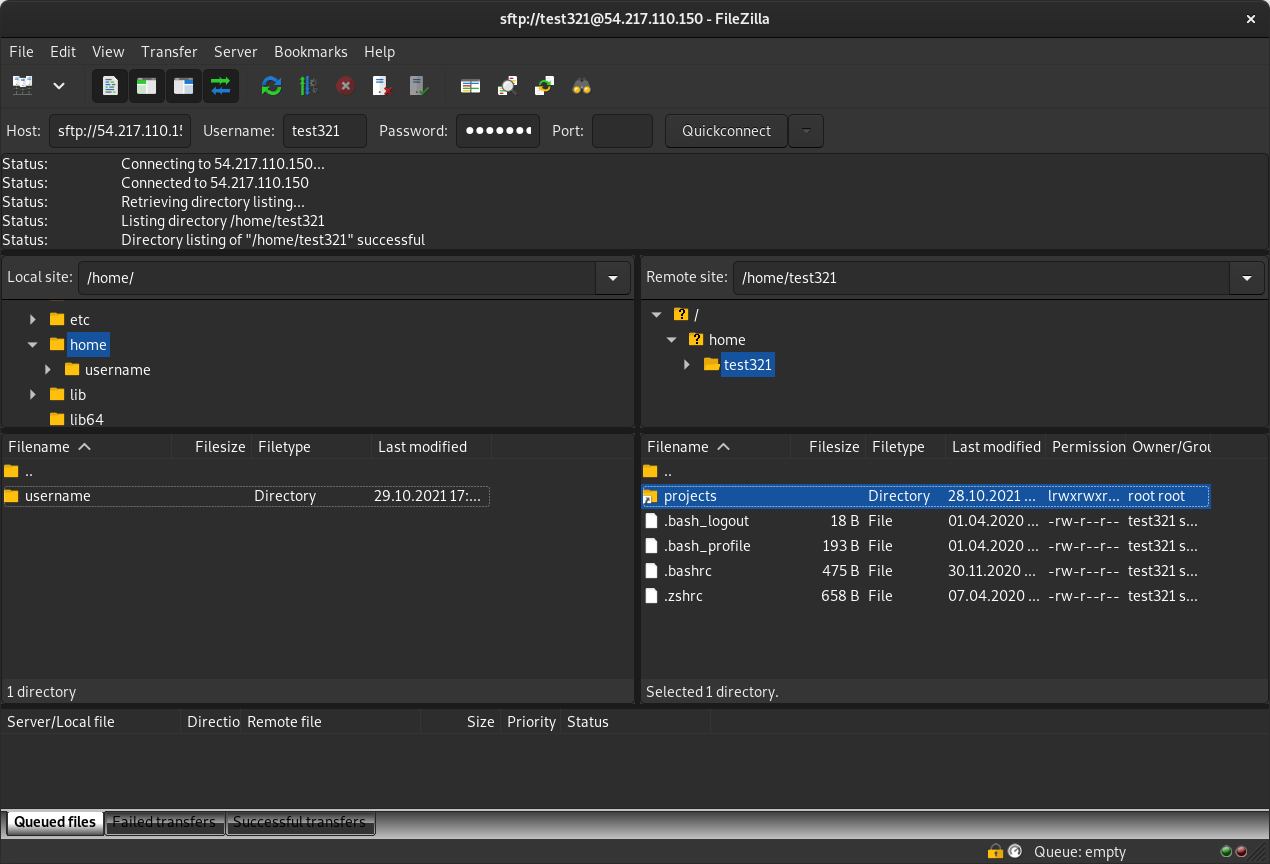1270x864 pixels.
Task: Expand the lib folder in local tree
Action: (x=33, y=395)
